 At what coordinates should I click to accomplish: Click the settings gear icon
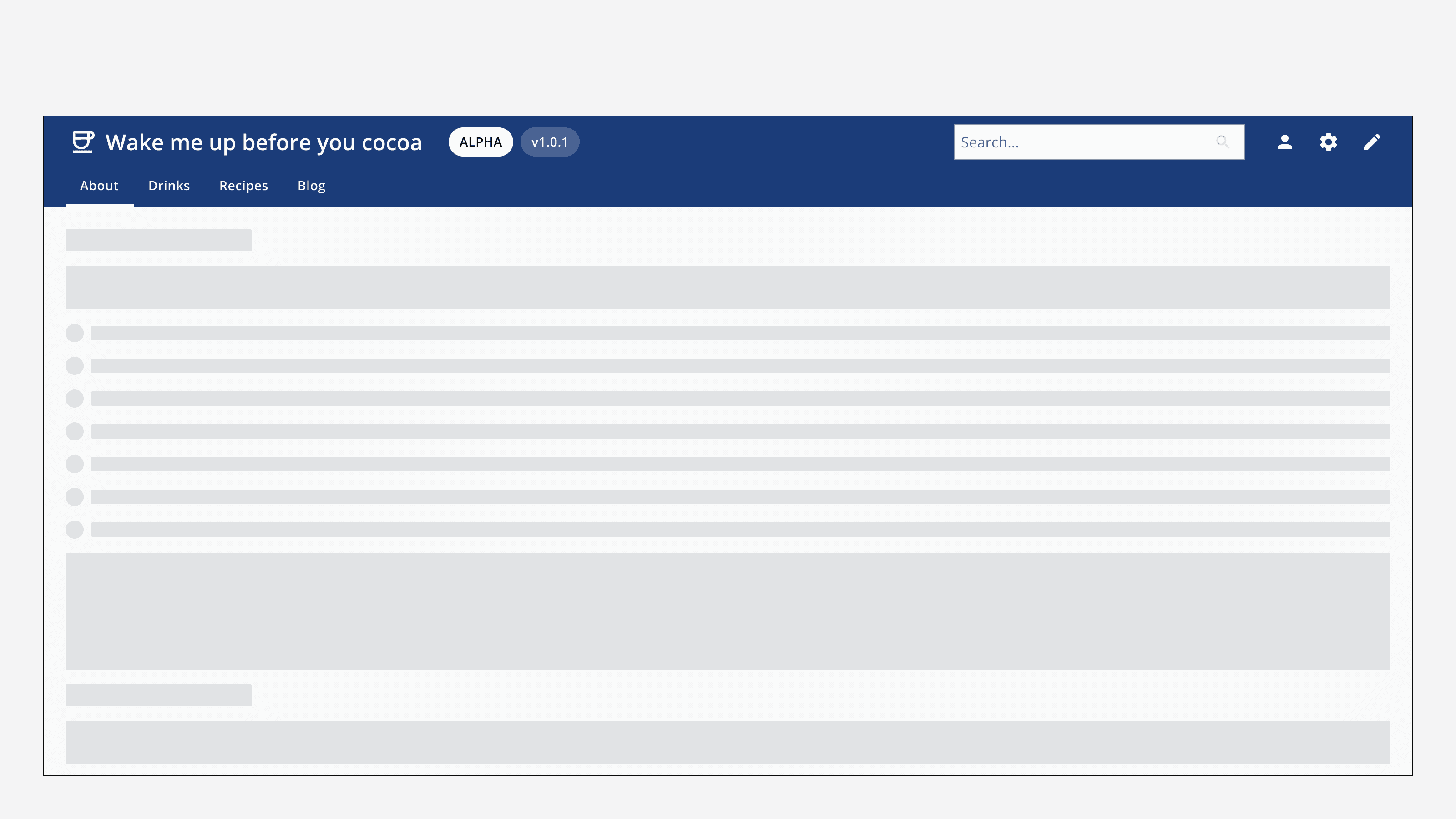(x=1328, y=142)
